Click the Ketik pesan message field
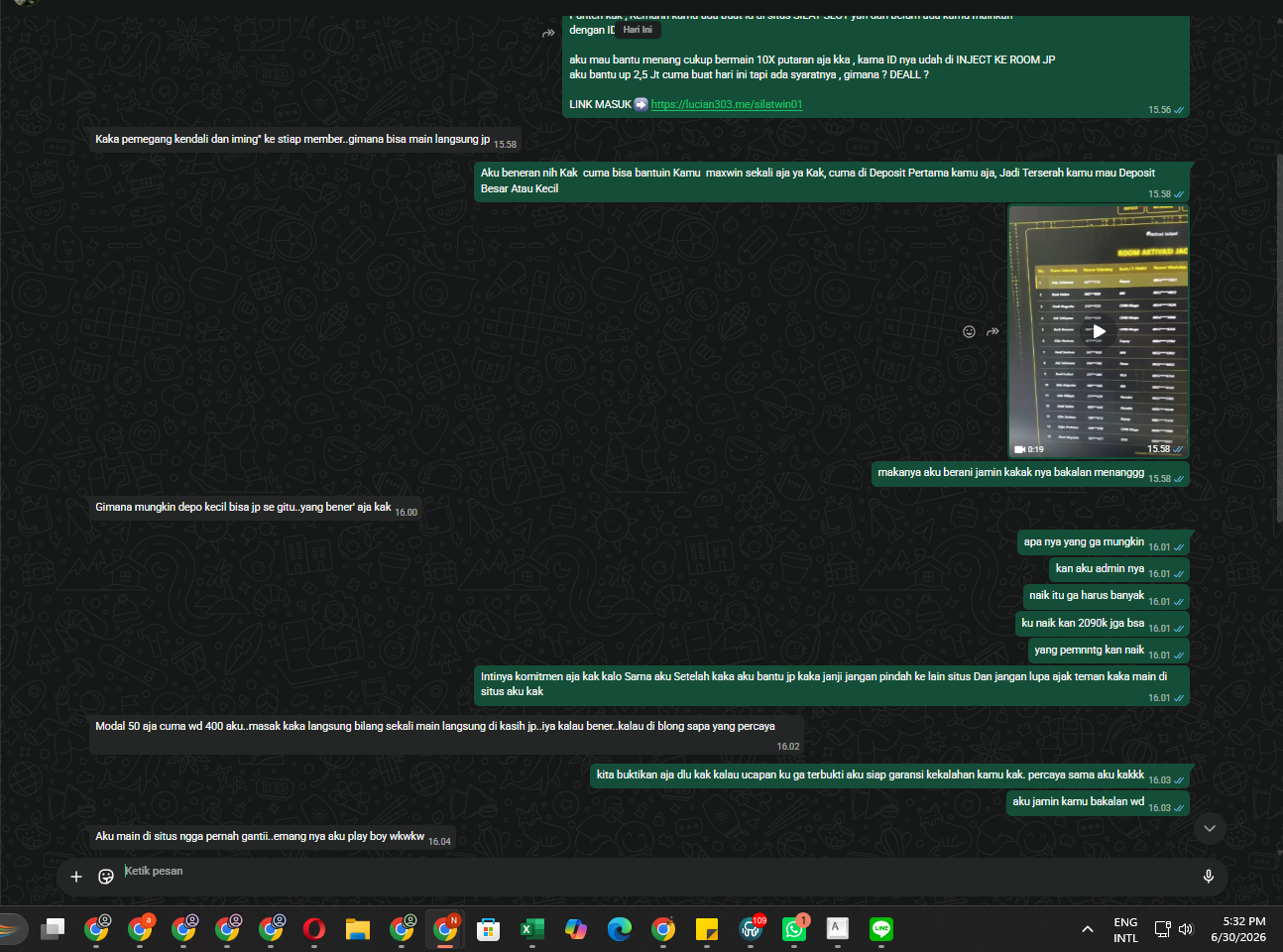Screen dimensions: 1283x952 (x=654, y=872)
